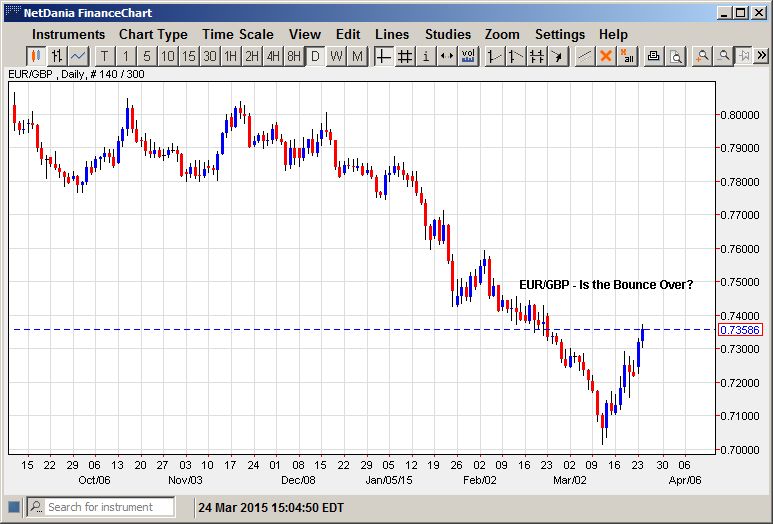Open the Time Scale menu
773x524 pixels.
click(238, 34)
